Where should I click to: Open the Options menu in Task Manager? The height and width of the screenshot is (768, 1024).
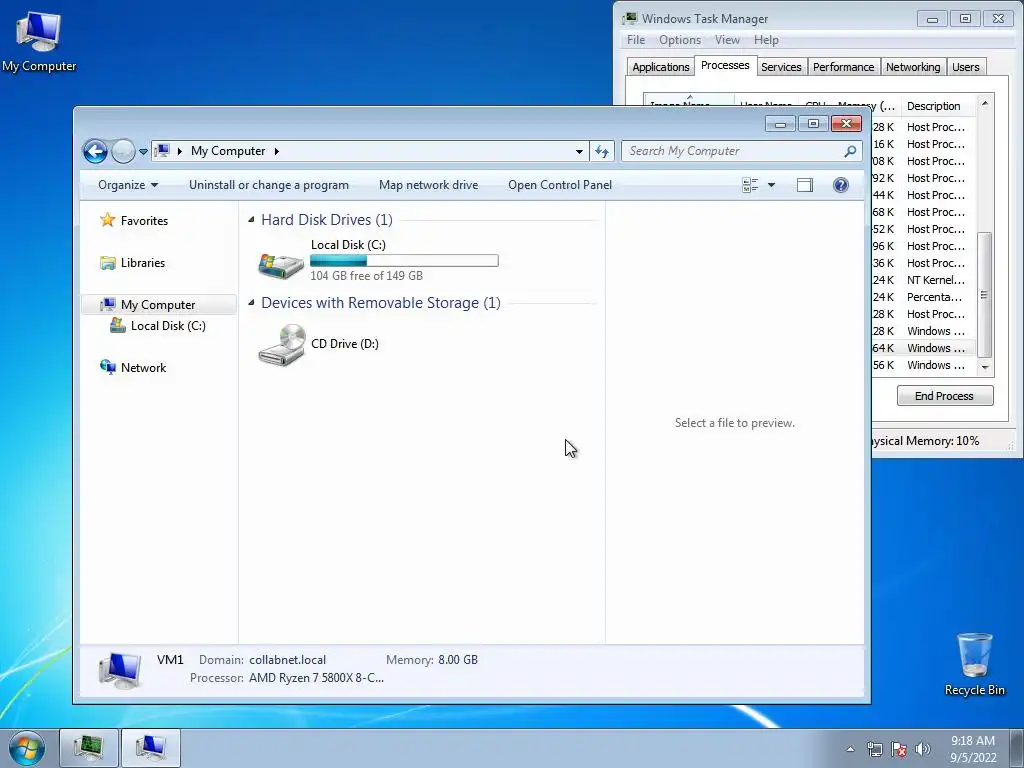pyautogui.click(x=679, y=40)
